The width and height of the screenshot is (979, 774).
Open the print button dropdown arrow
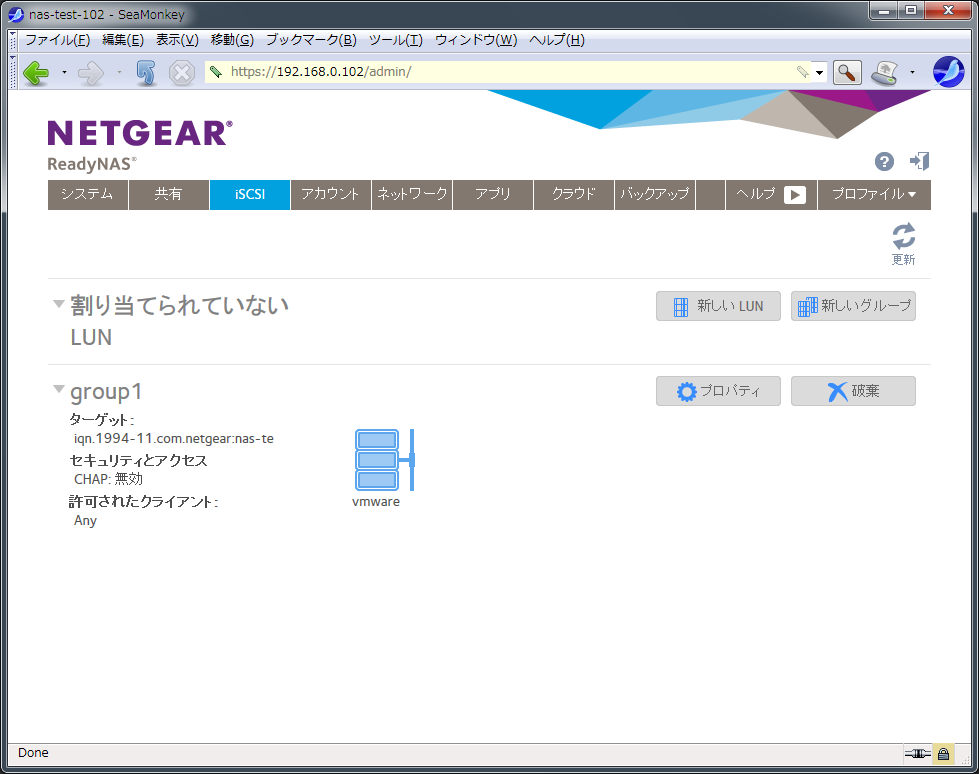(x=912, y=72)
